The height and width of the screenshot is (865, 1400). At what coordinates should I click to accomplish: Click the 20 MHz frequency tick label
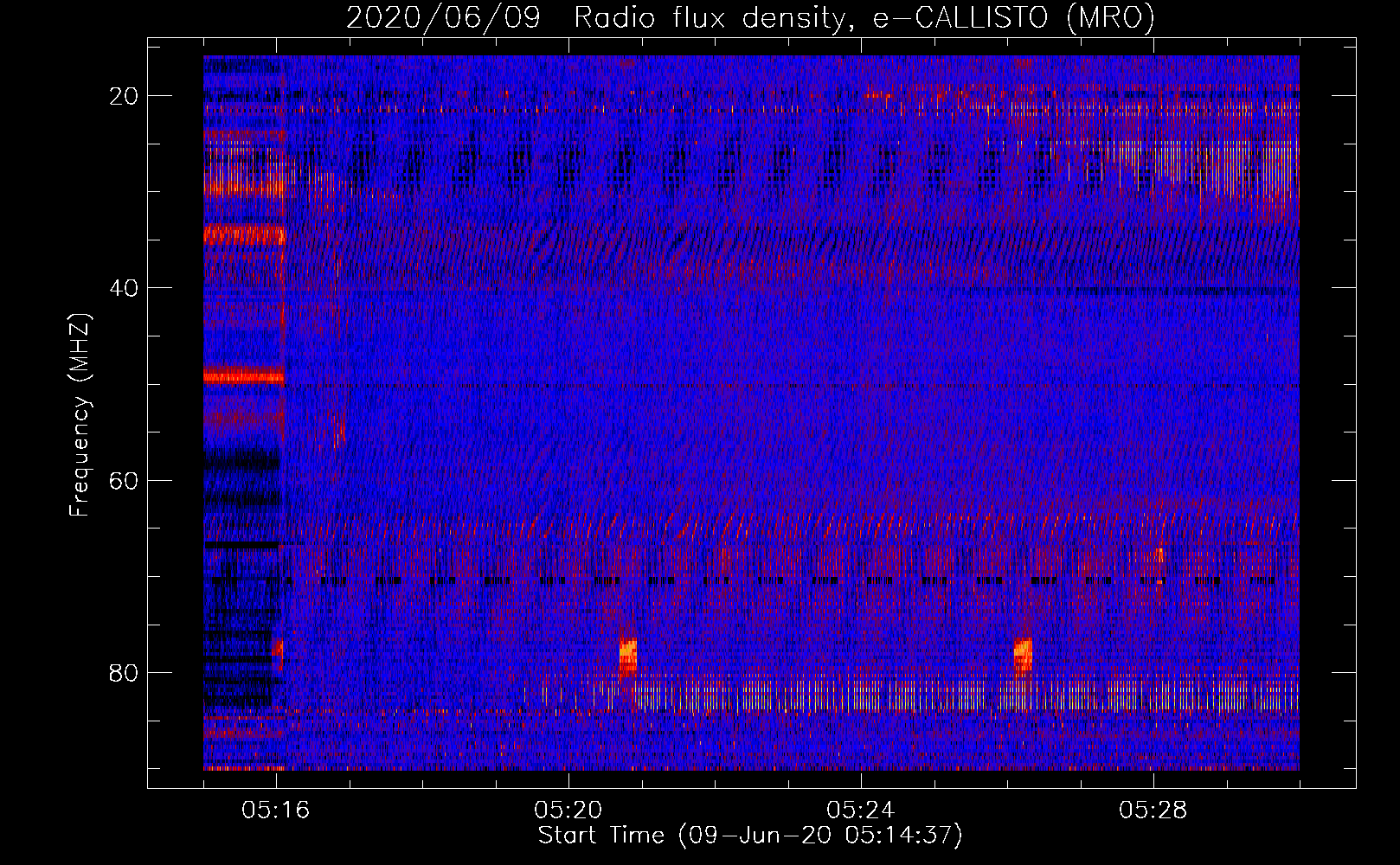point(125,96)
